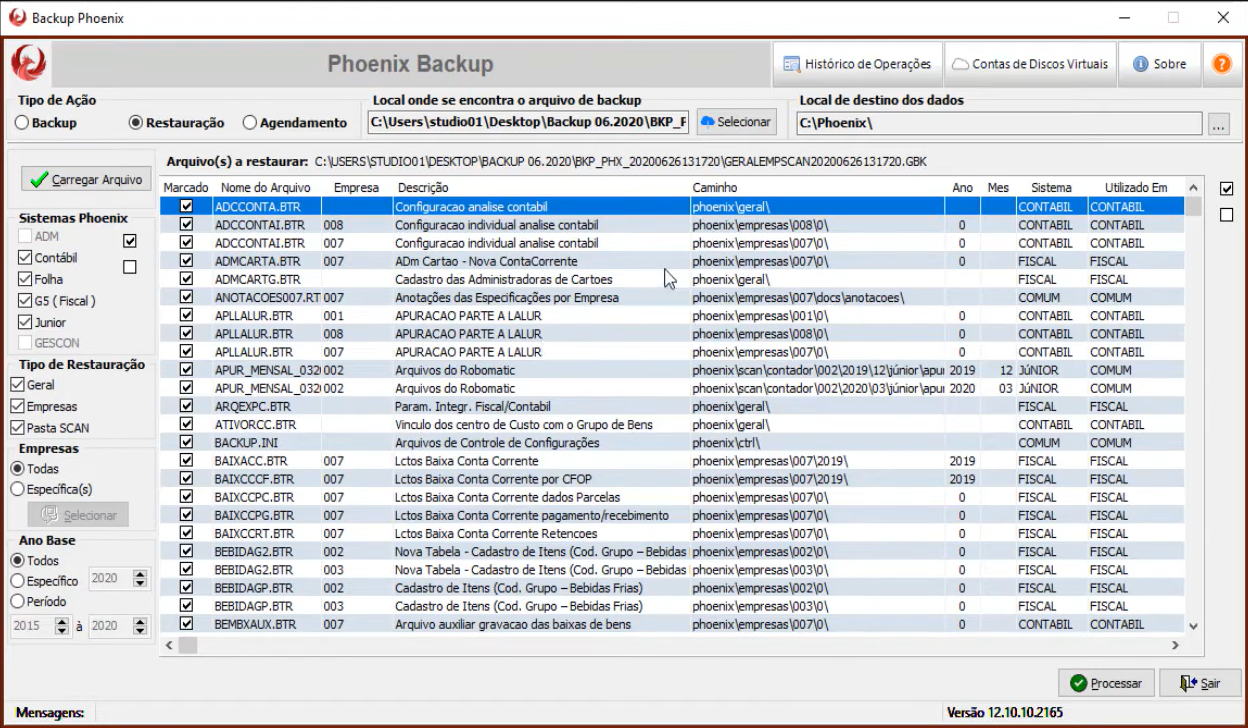Click the Phoenix bird logo icon
The width and height of the screenshot is (1248, 728).
pyautogui.click(x=29, y=64)
